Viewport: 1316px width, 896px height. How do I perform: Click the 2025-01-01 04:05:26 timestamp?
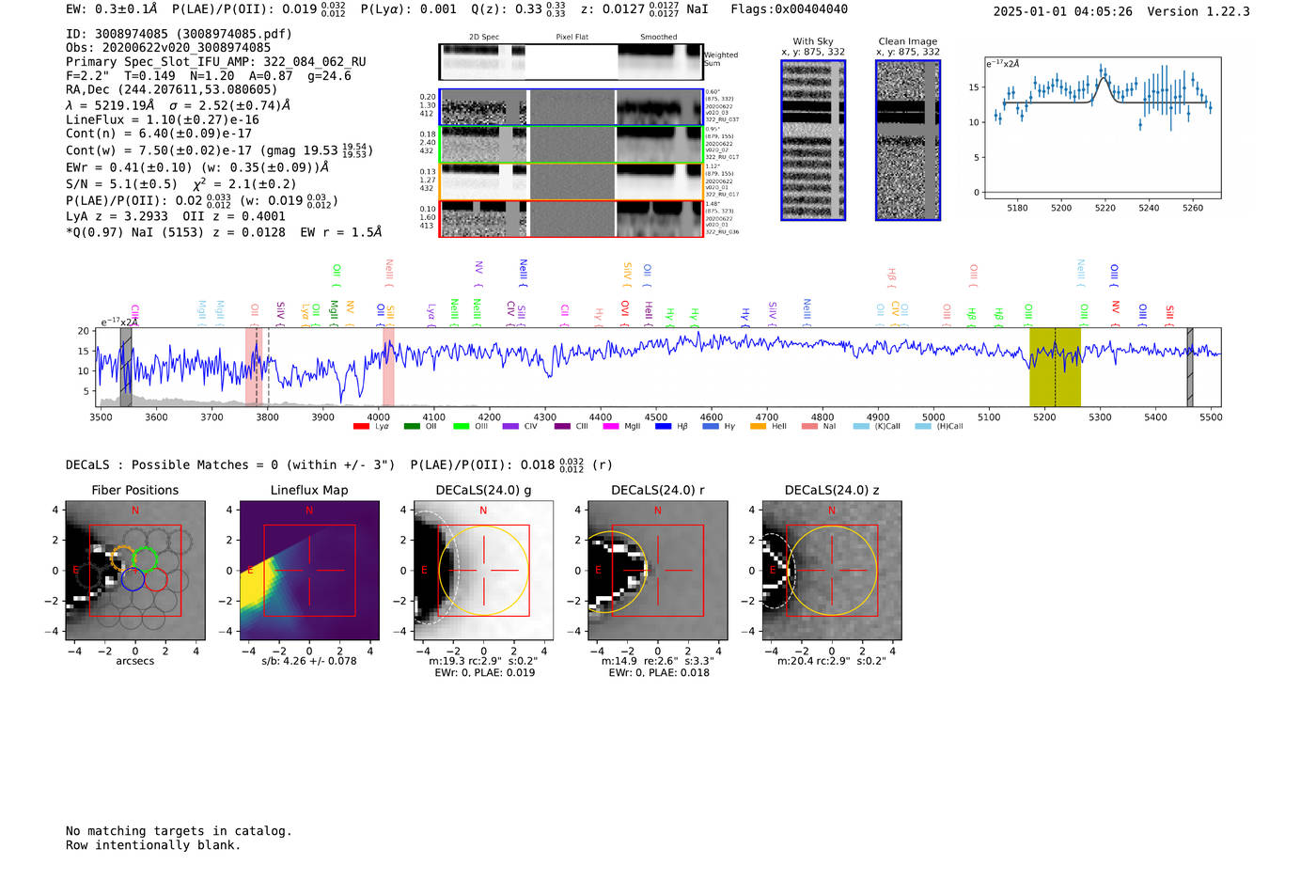click(1062, 12)
